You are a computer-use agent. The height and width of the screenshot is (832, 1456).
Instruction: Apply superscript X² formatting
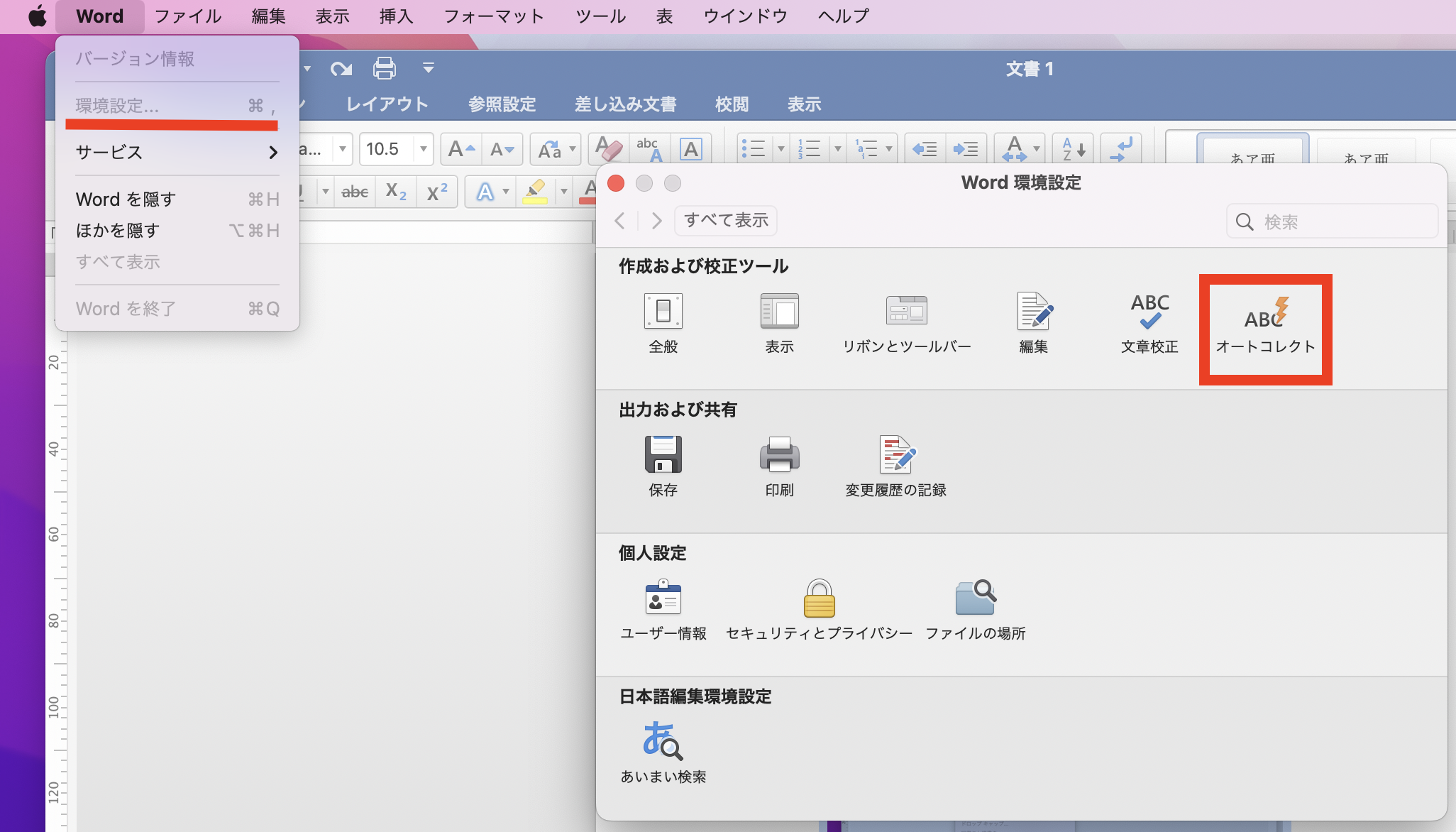click(437, 192)
